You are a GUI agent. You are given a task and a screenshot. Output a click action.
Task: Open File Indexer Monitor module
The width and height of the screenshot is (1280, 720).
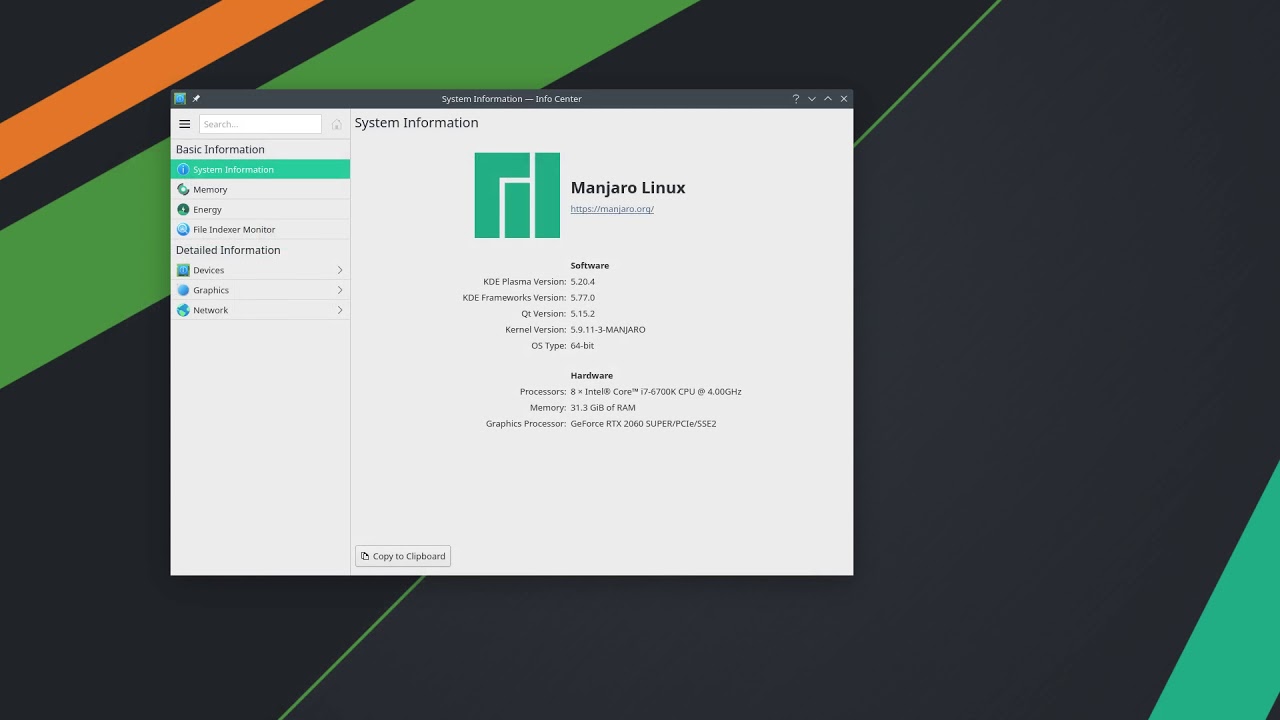[x=260, y=229]
